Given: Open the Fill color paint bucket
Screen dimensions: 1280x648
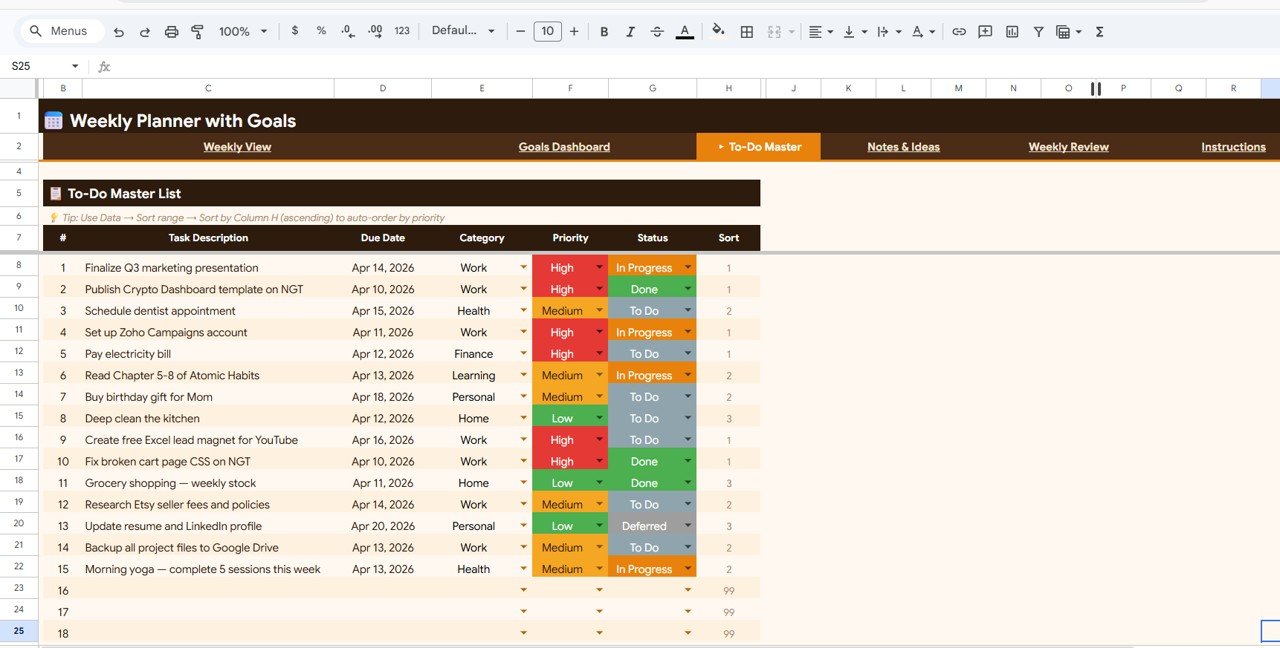Looking at the screenshot, I should click(718, 32).
